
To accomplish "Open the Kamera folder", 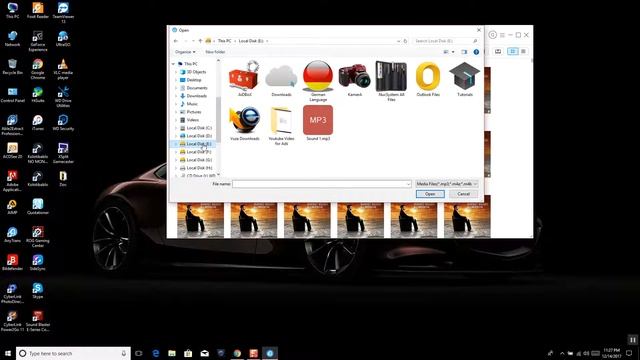I will (x=355, y=78).
